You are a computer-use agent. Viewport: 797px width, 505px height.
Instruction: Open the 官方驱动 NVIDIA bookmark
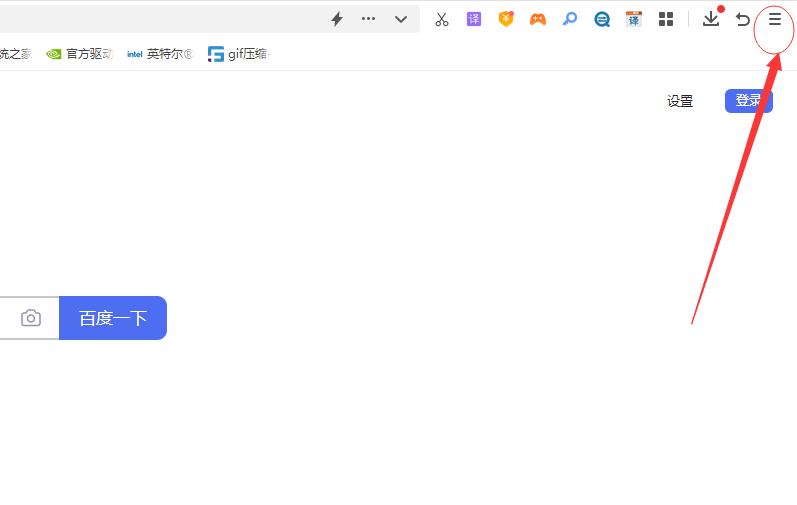tap(80, 54)
